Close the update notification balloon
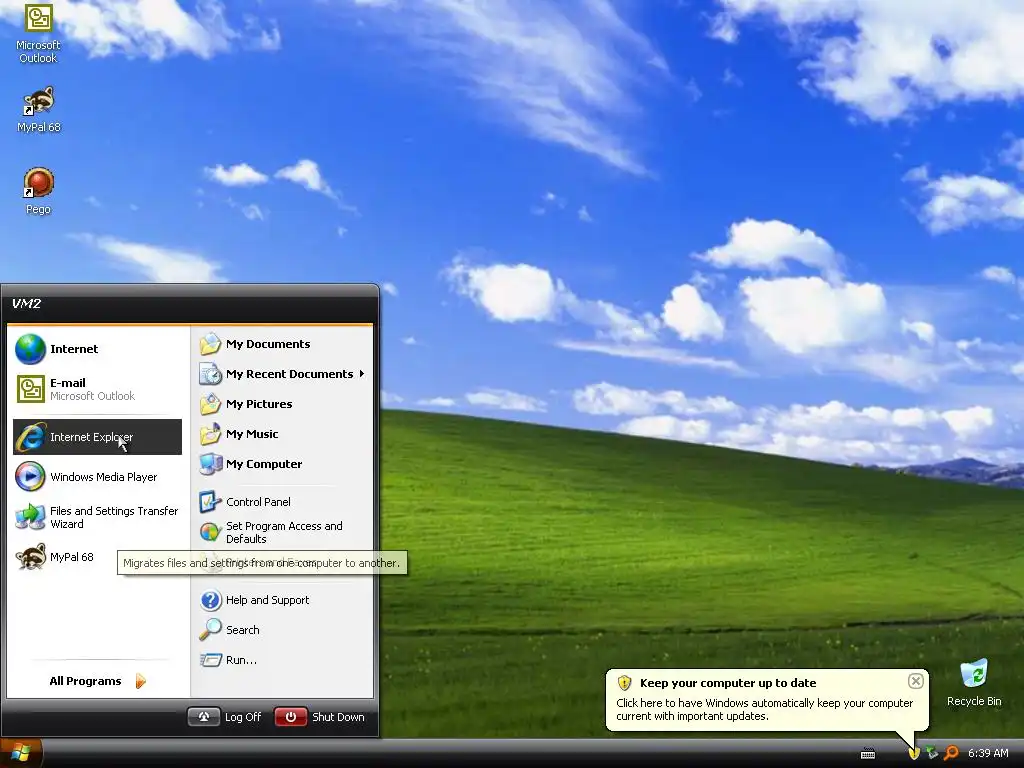 pyautogui.click(x=916, y=681)
